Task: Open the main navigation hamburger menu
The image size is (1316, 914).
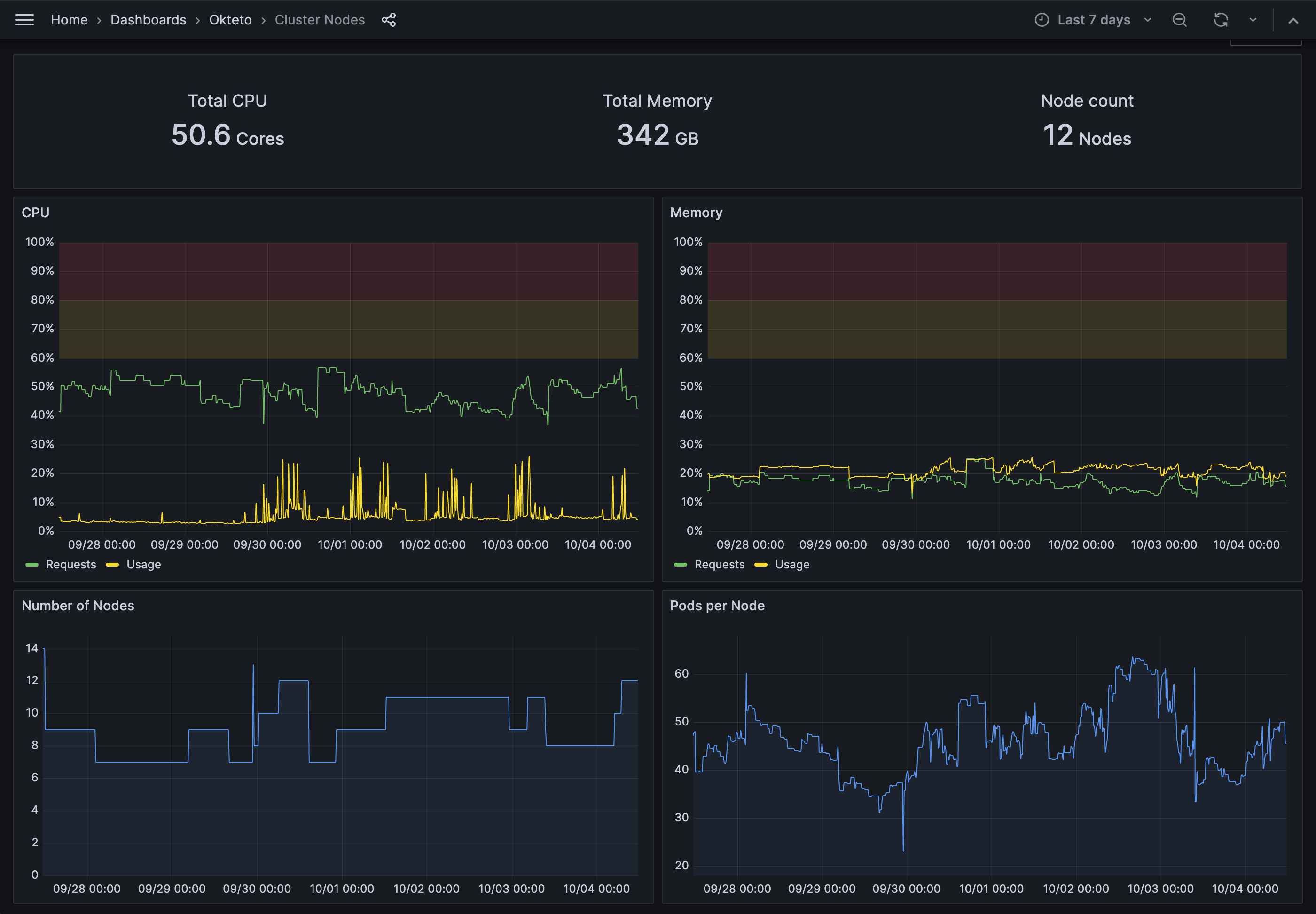Action: click(x=24, y=19)
